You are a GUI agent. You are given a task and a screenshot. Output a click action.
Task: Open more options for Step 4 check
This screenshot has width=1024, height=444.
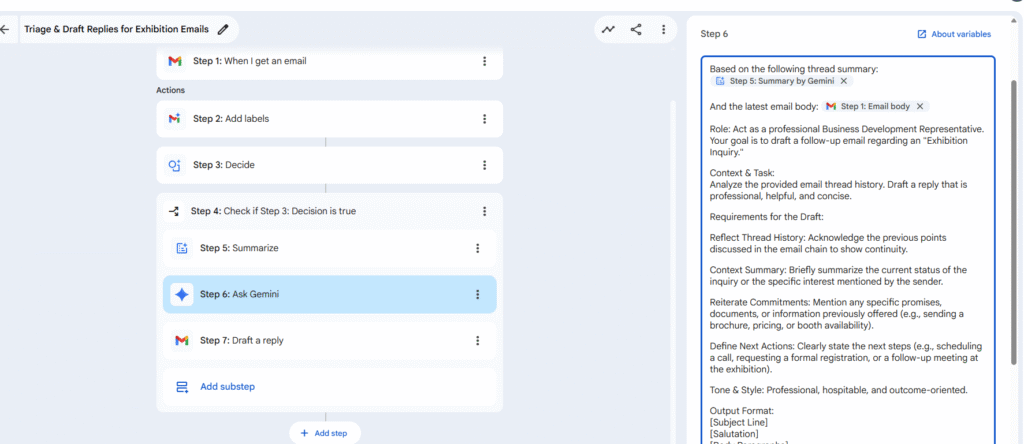pyautogui.click(x=484, y=211)
